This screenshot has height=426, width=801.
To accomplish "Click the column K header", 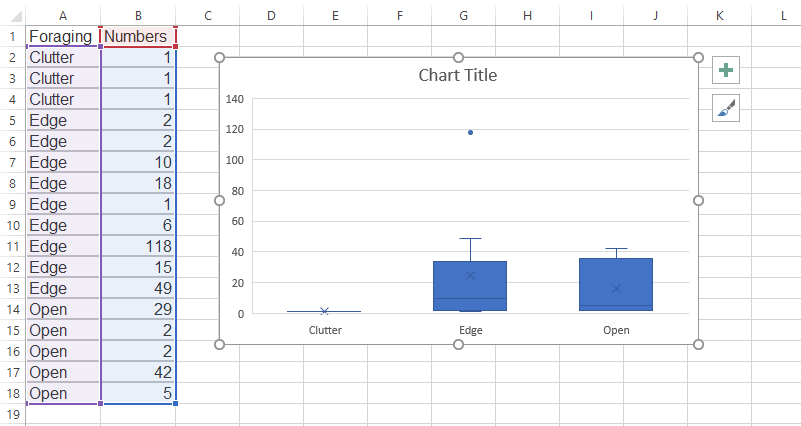I will tap(720, 15).
